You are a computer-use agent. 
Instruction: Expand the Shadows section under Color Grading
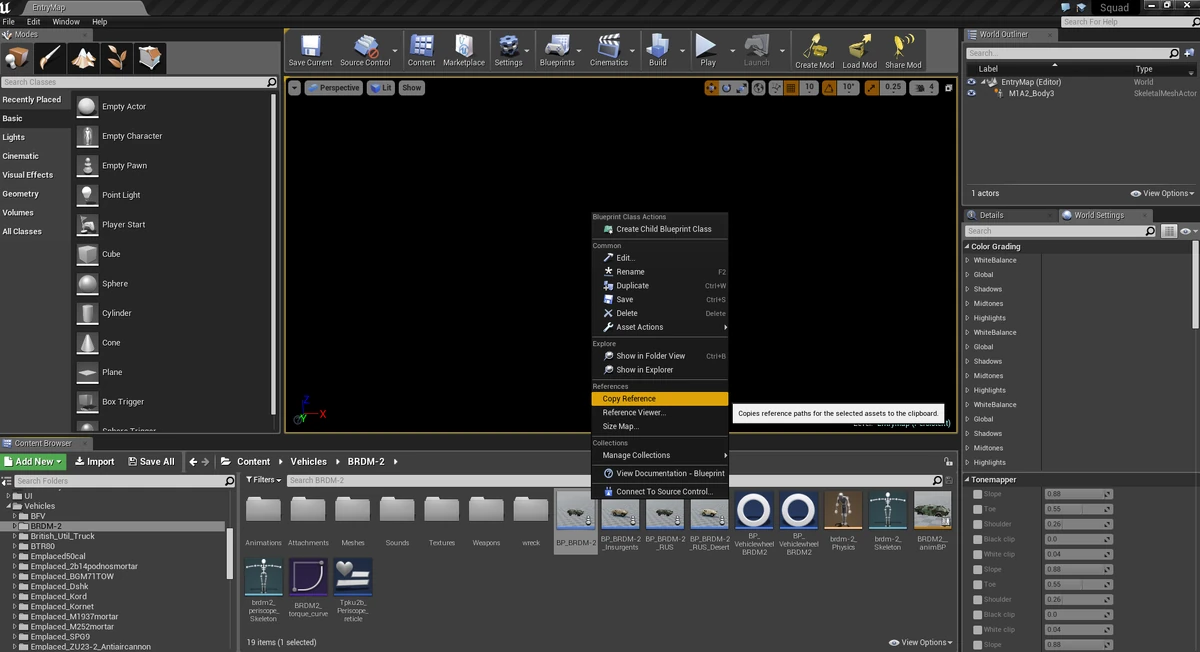(967, 289)
